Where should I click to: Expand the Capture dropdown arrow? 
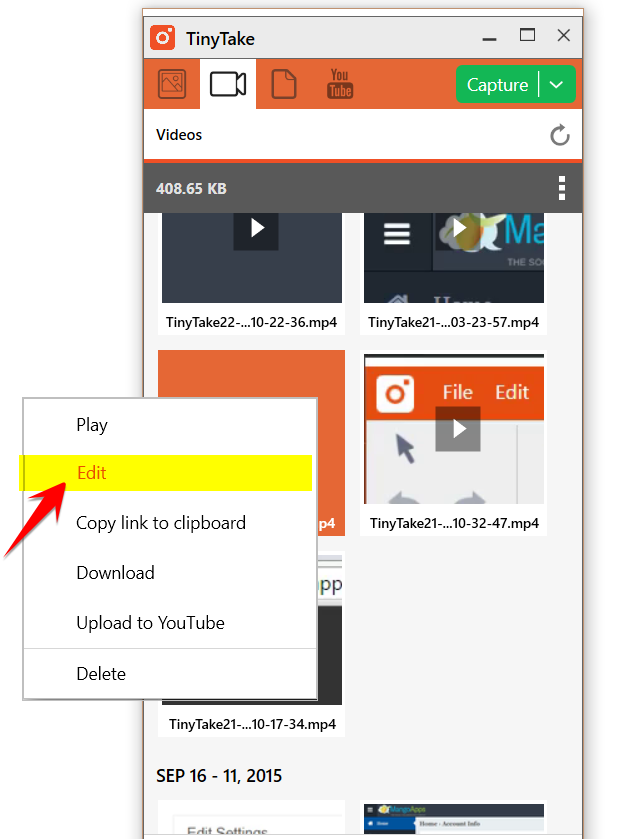click(x=557, y=85)
